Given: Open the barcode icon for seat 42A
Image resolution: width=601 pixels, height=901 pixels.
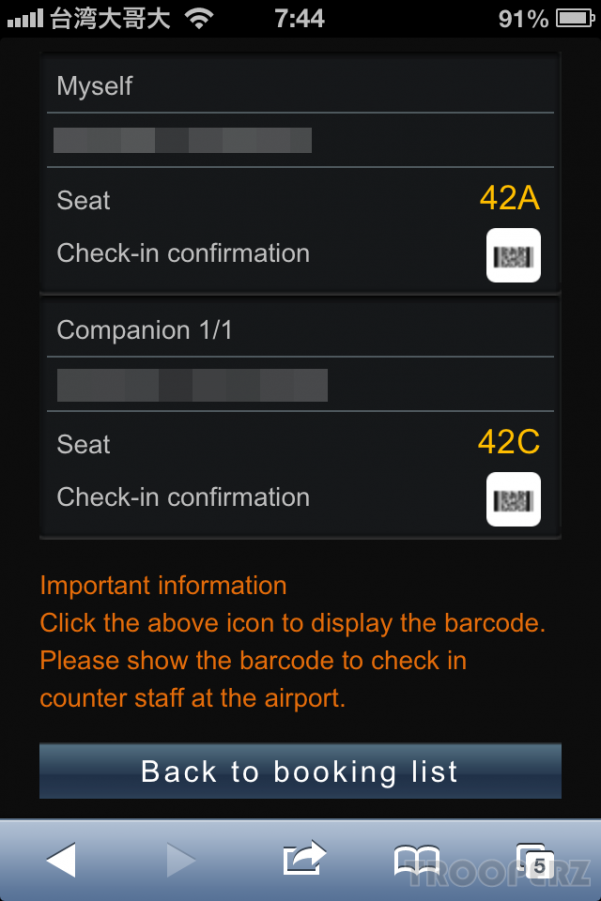Looking at the screenshot, I should click(513, 255).
